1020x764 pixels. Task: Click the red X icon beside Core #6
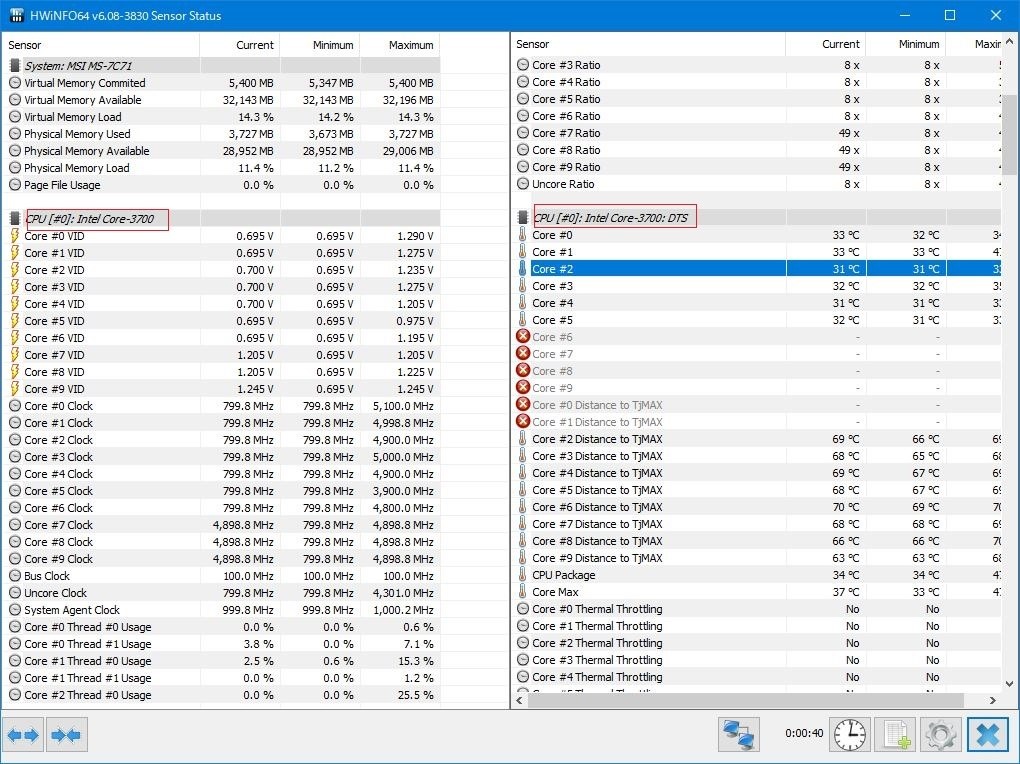(523, 336)
